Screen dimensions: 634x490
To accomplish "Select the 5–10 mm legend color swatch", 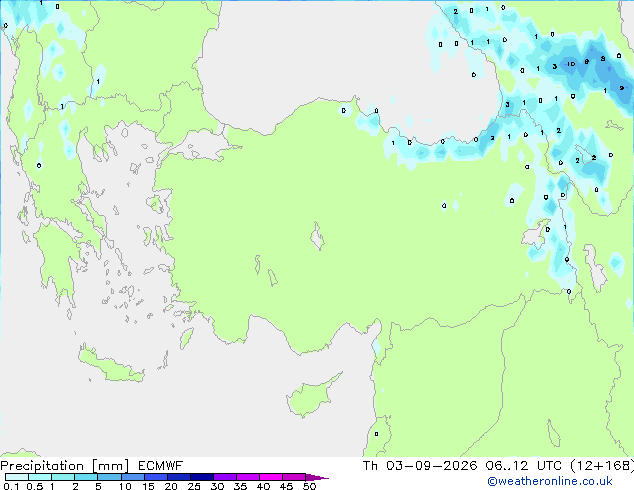I will (x=109, y=477).
